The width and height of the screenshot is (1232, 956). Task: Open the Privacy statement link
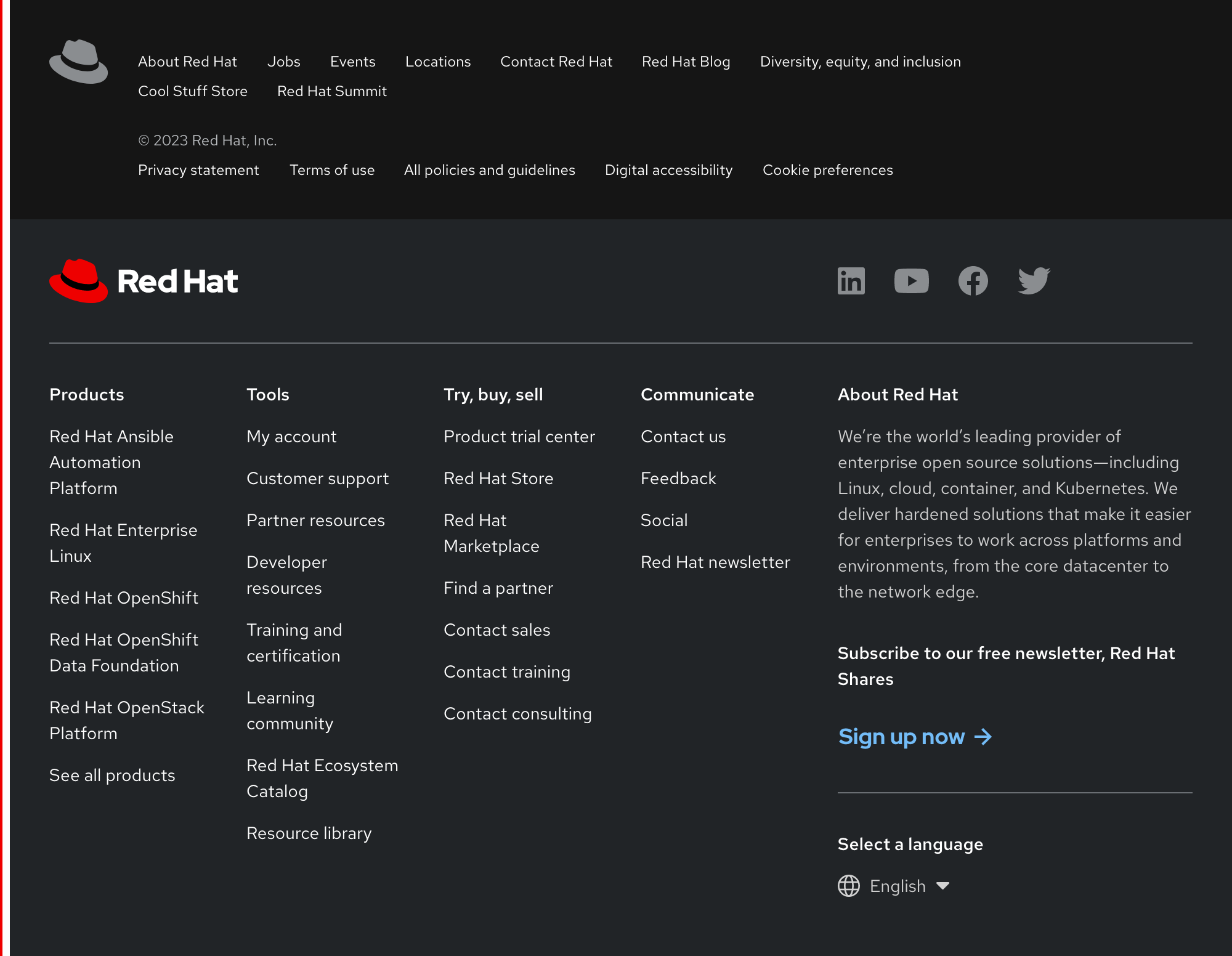click(198, 170)
